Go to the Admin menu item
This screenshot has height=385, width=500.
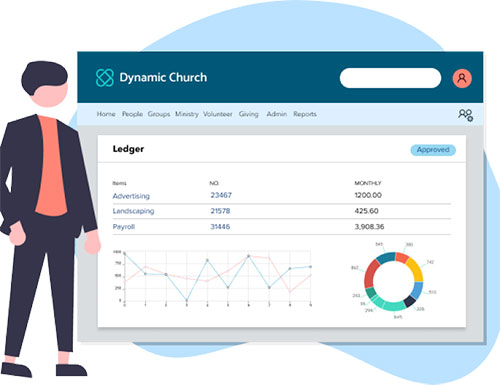(x=276, y=114)
